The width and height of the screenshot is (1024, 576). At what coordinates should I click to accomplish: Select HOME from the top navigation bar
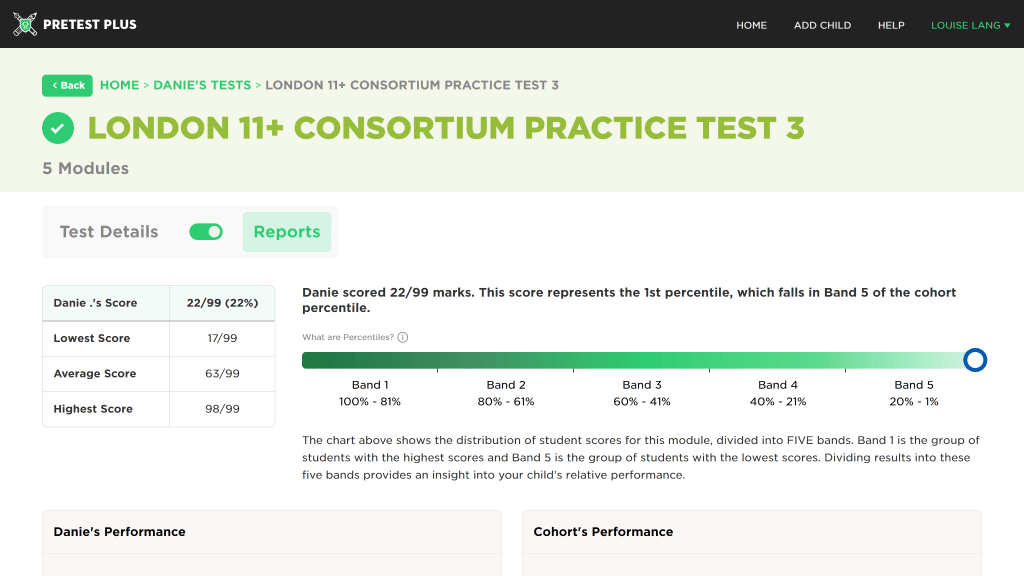751,25
